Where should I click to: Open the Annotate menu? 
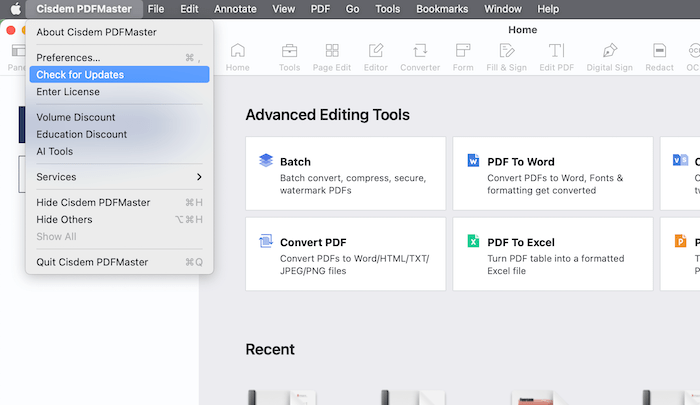point(235,9)
